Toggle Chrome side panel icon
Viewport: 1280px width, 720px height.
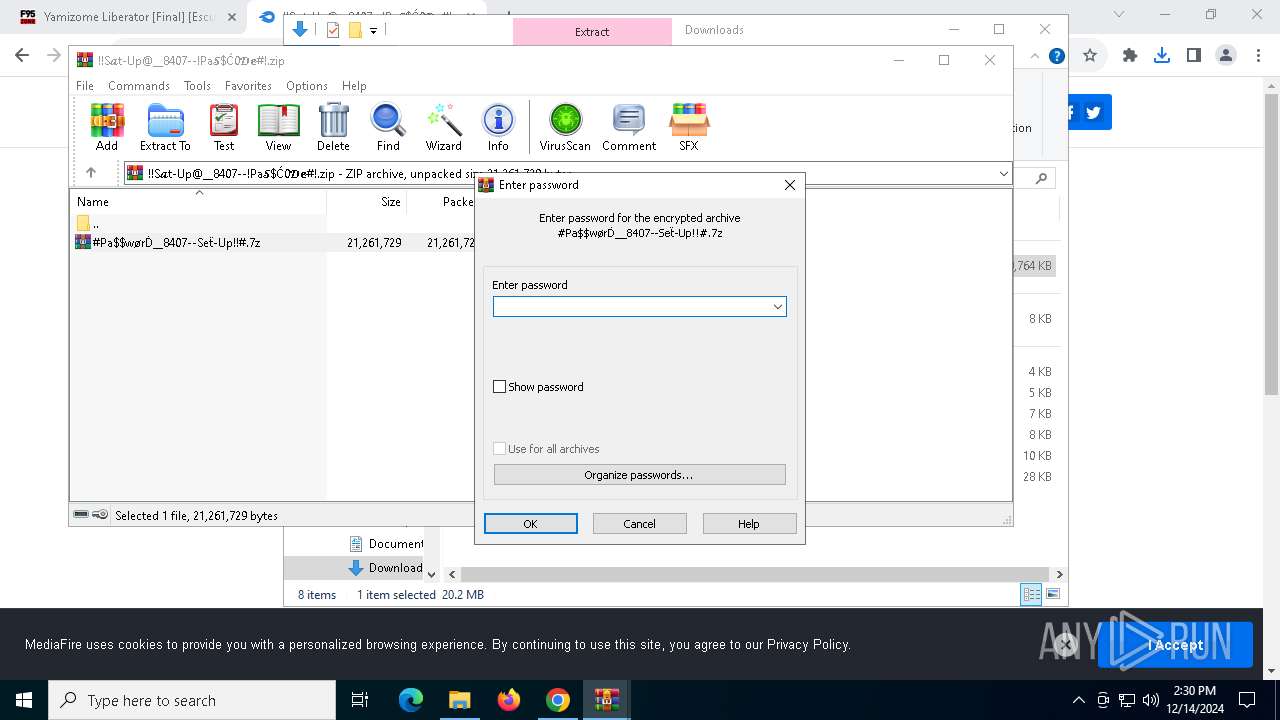tap(1194, 56)
